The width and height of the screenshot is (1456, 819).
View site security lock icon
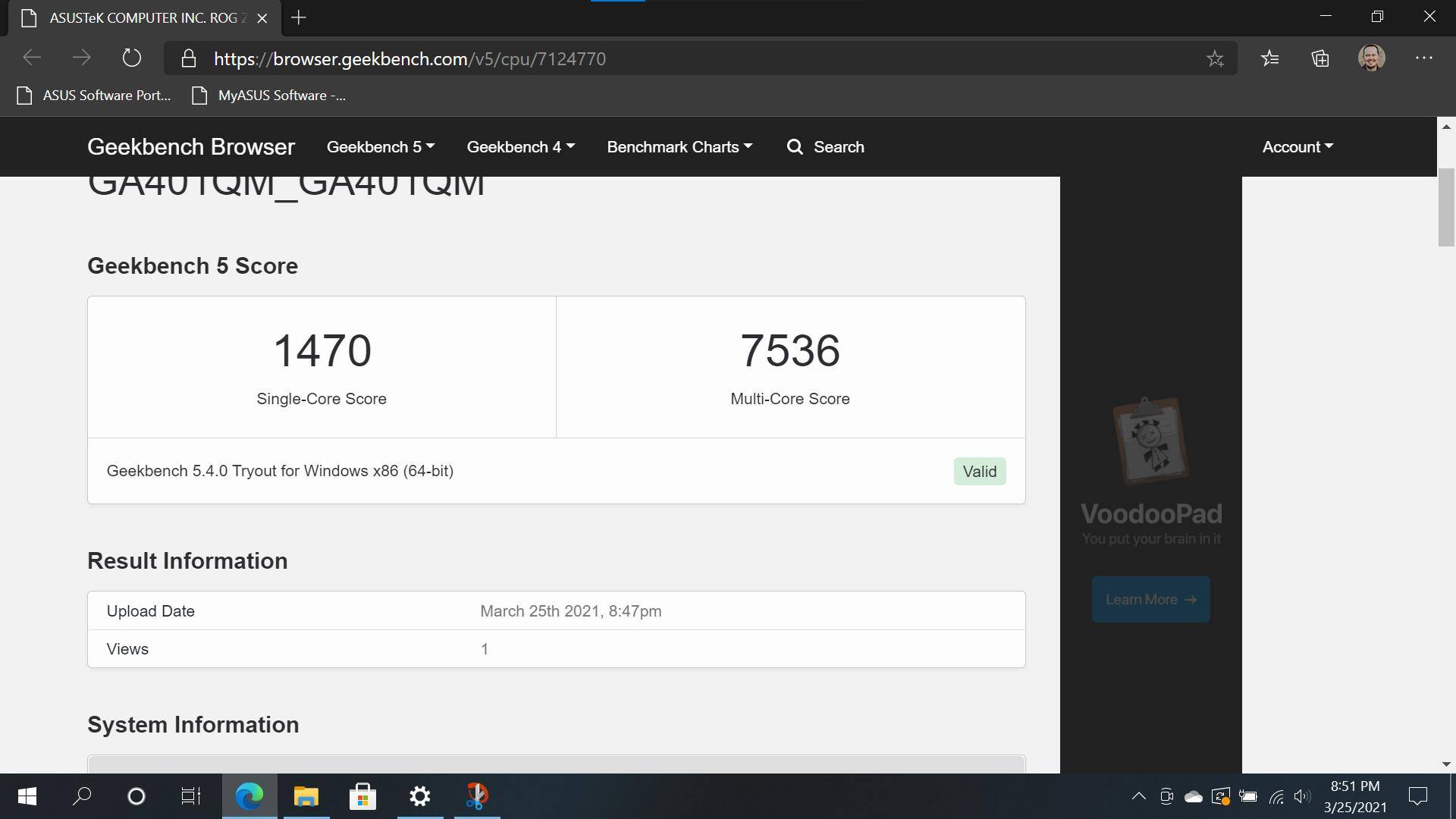[189, 58]
